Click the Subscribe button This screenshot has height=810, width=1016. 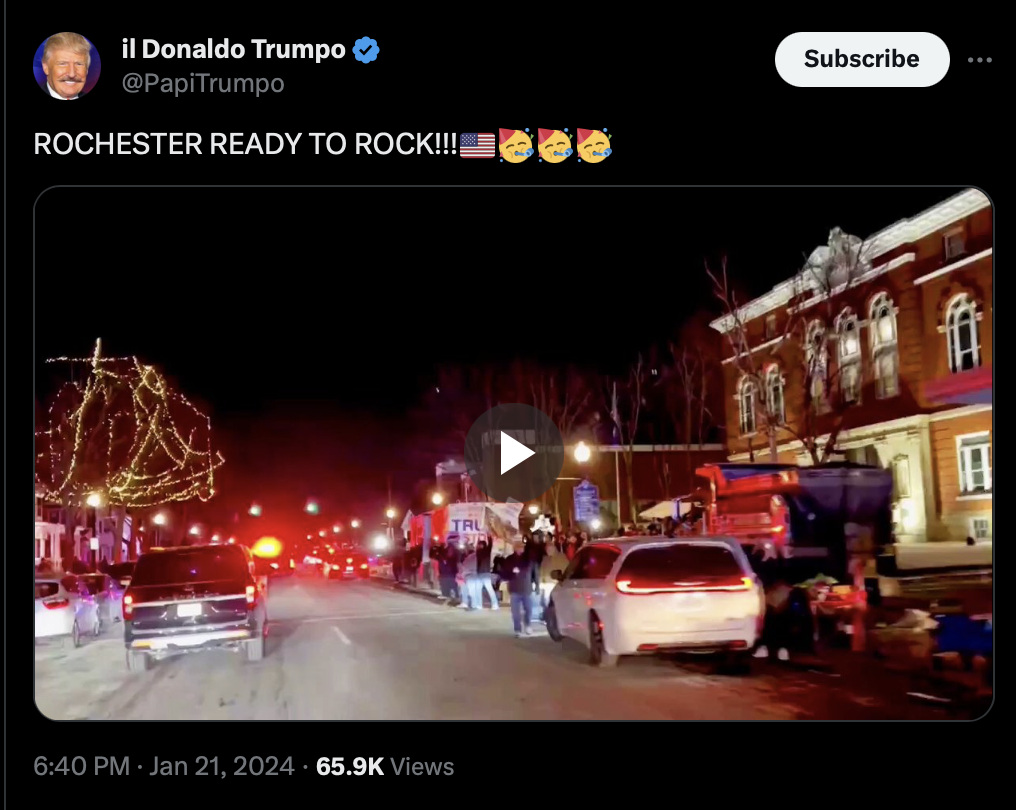[x=862, y=59]
